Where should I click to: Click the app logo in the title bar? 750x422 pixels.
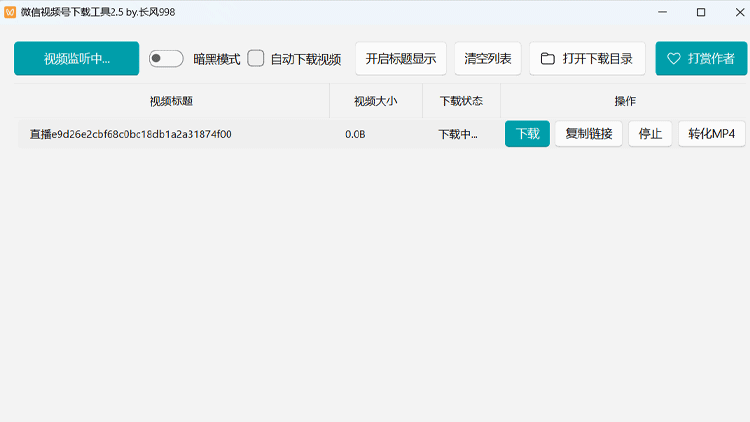tap(10, 12)
